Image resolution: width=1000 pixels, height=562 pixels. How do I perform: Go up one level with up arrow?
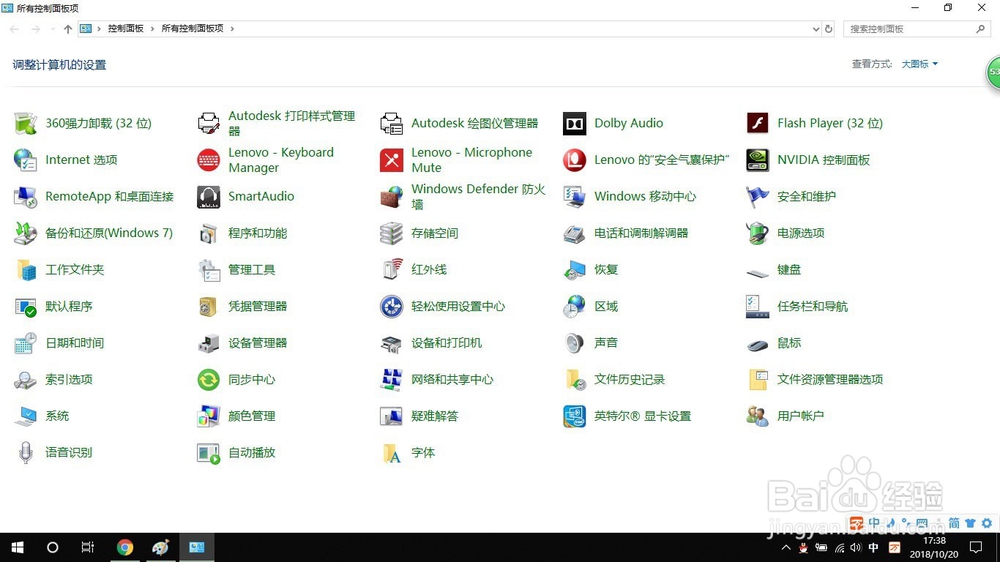click(68, 29)
